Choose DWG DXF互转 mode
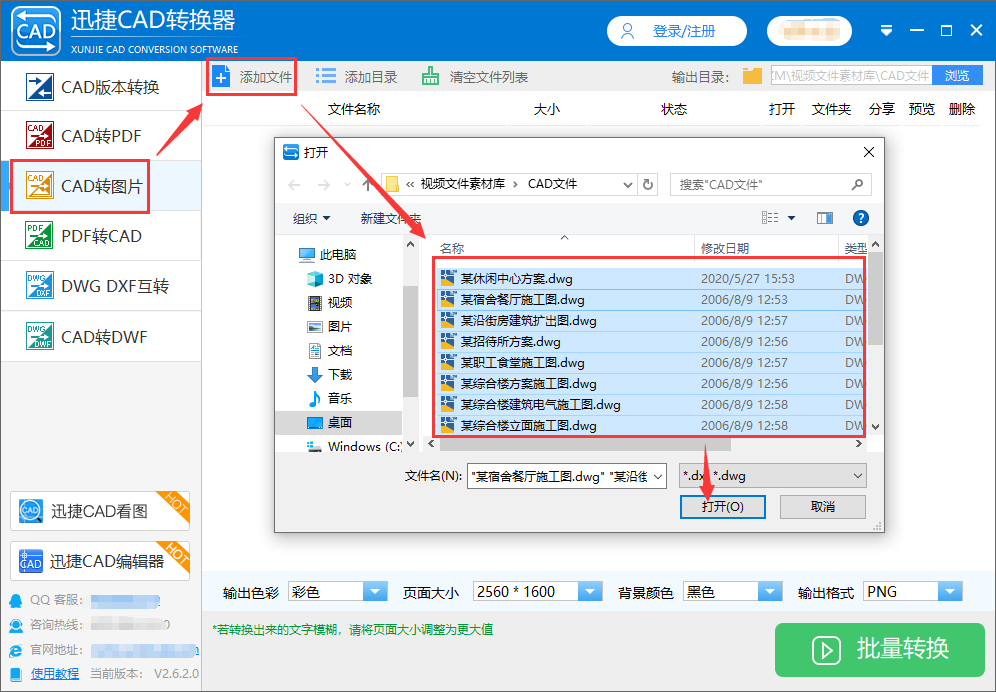996x692 pixels. coord(102,286)
